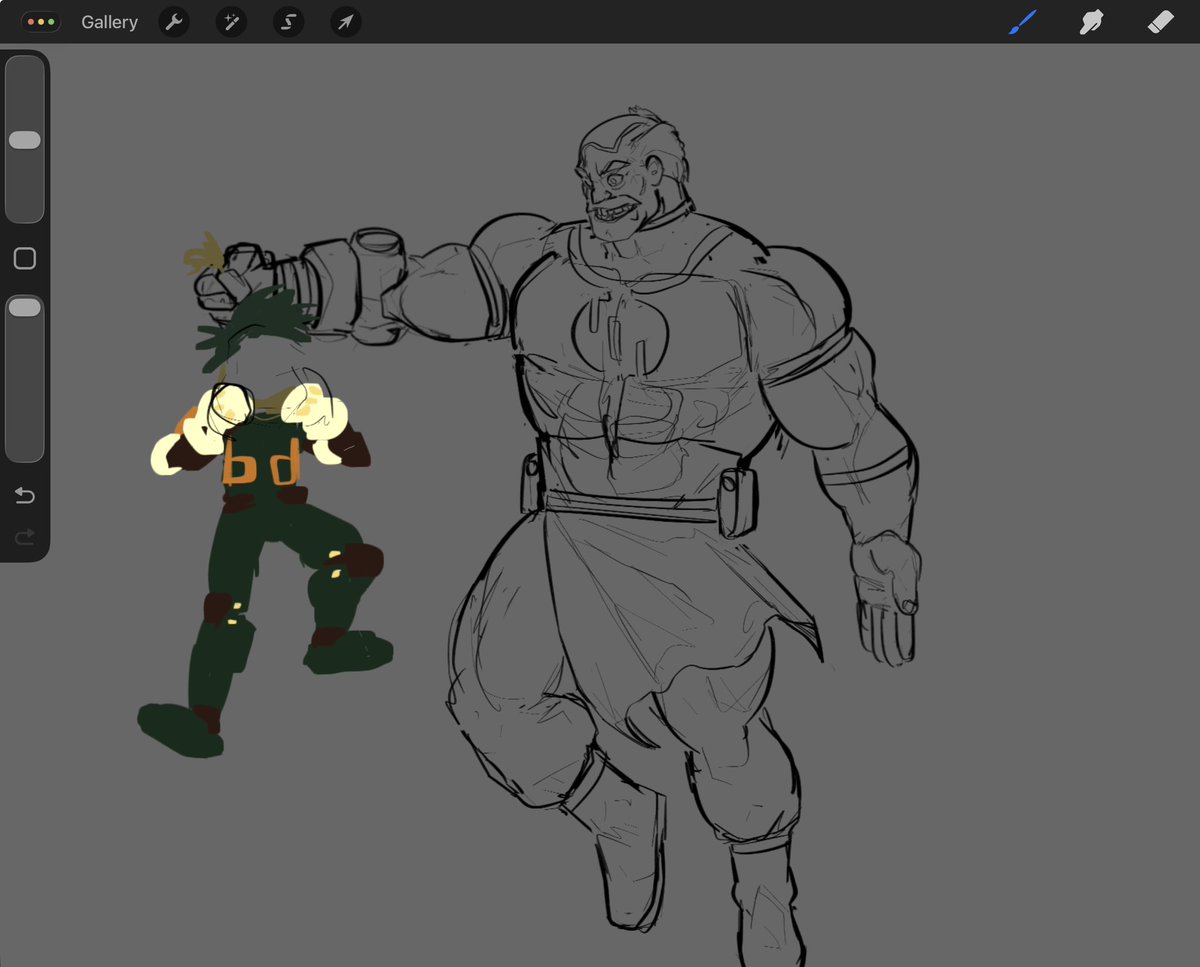Image resolution: width=1200 pixels, height=967 pixels.
Task: Open the Actions menu with the wrench icon
Action: tap(173, 21)
